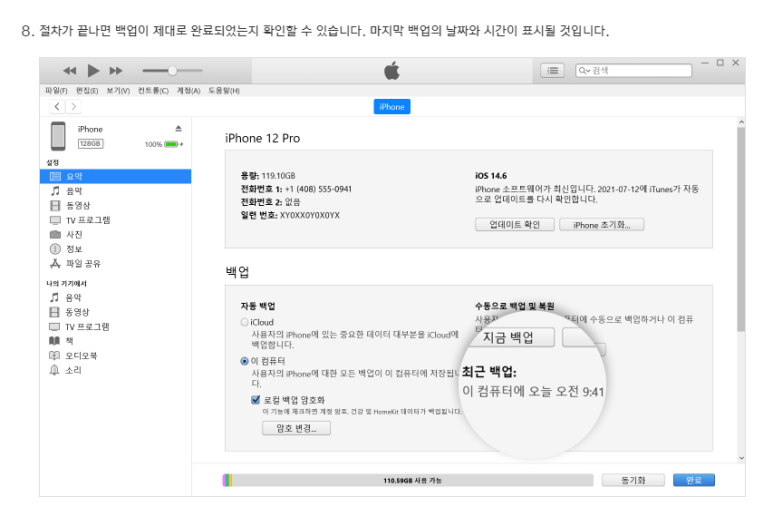Select the 이 컴퓨터 backup radio button
The height and width of the screenshot is (526, 773).
pyautogui.click(x=245, y=361)
